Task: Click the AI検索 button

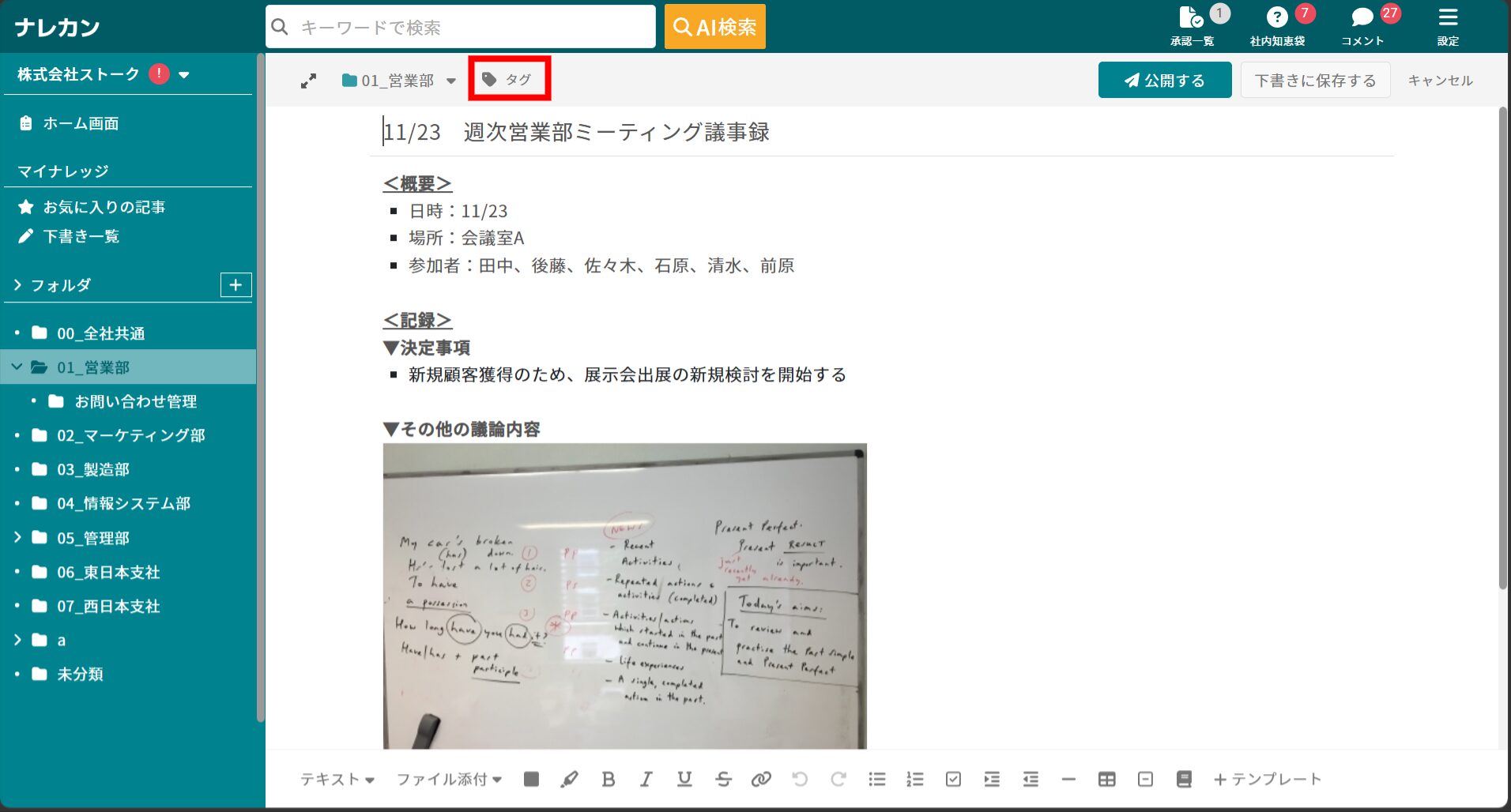Action: click(714, 27)
